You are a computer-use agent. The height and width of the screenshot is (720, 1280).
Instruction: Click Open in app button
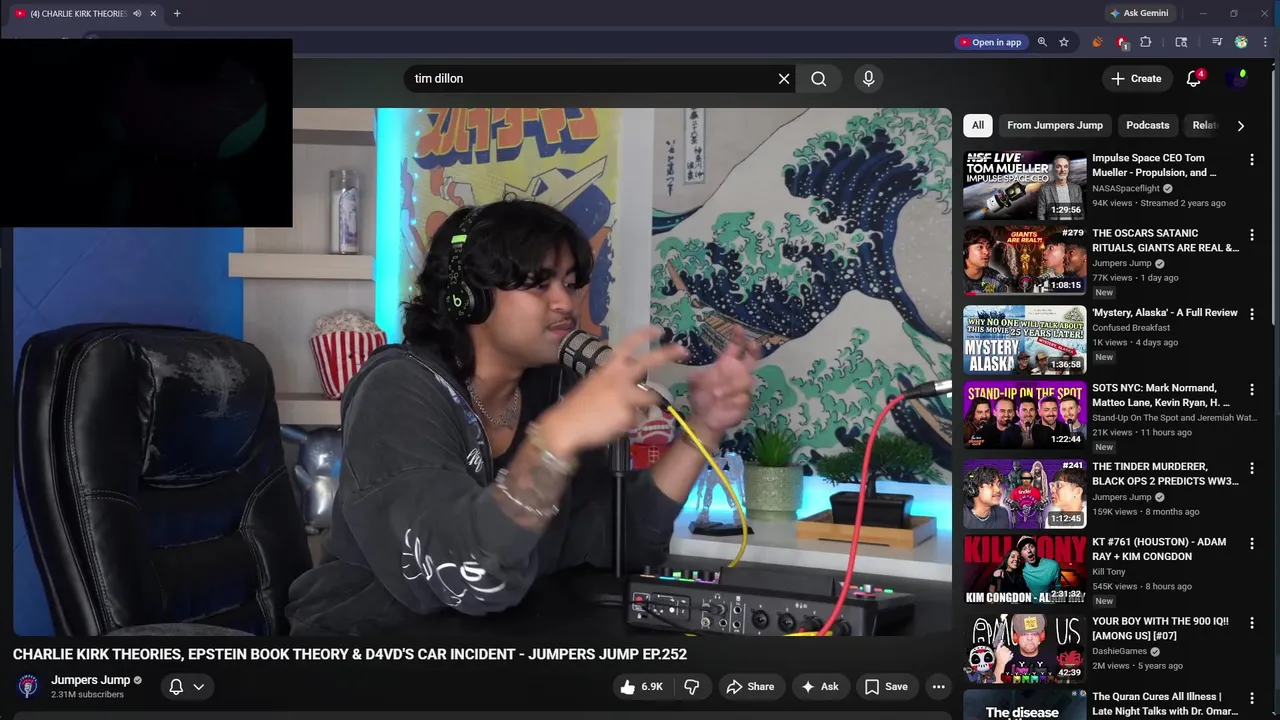[990, 42]
